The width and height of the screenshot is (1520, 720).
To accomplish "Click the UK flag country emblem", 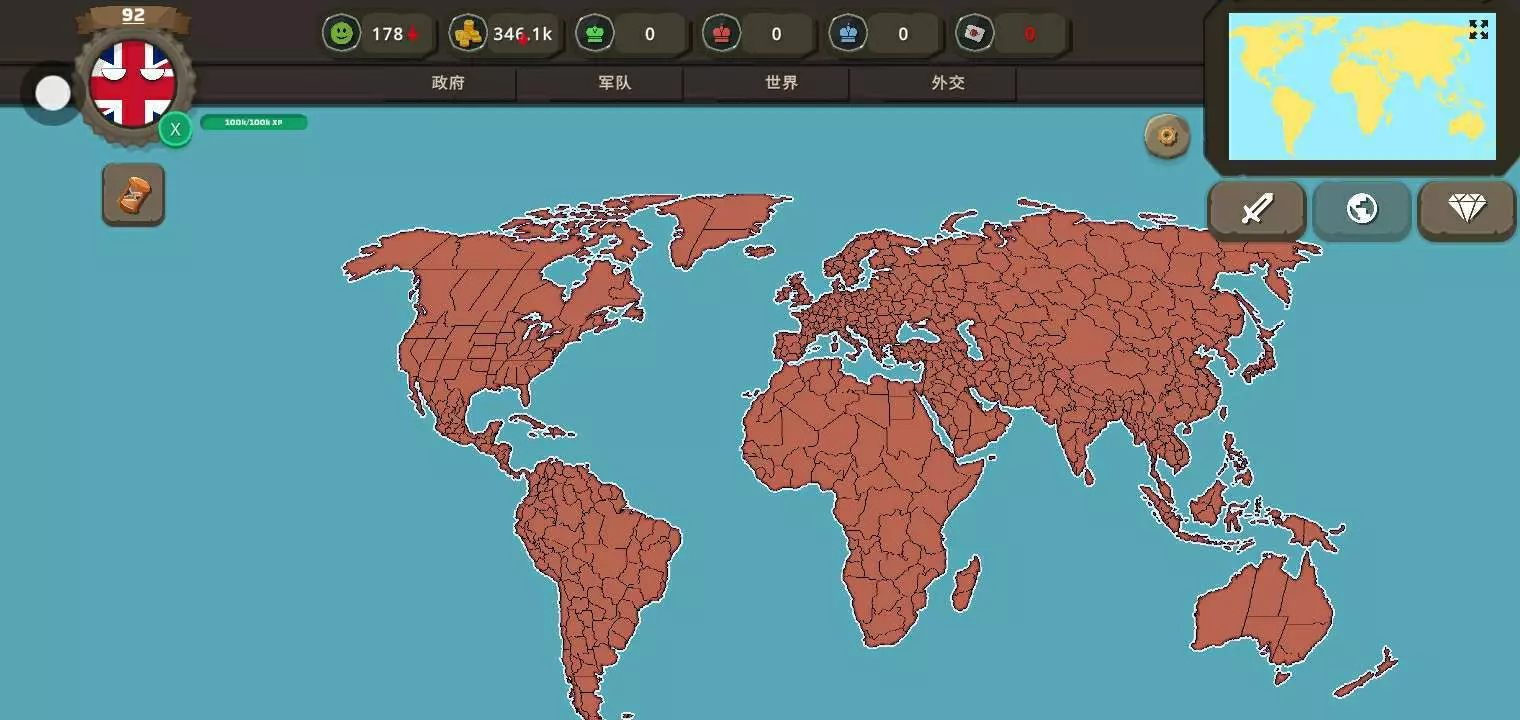I will tap(132, 82).
